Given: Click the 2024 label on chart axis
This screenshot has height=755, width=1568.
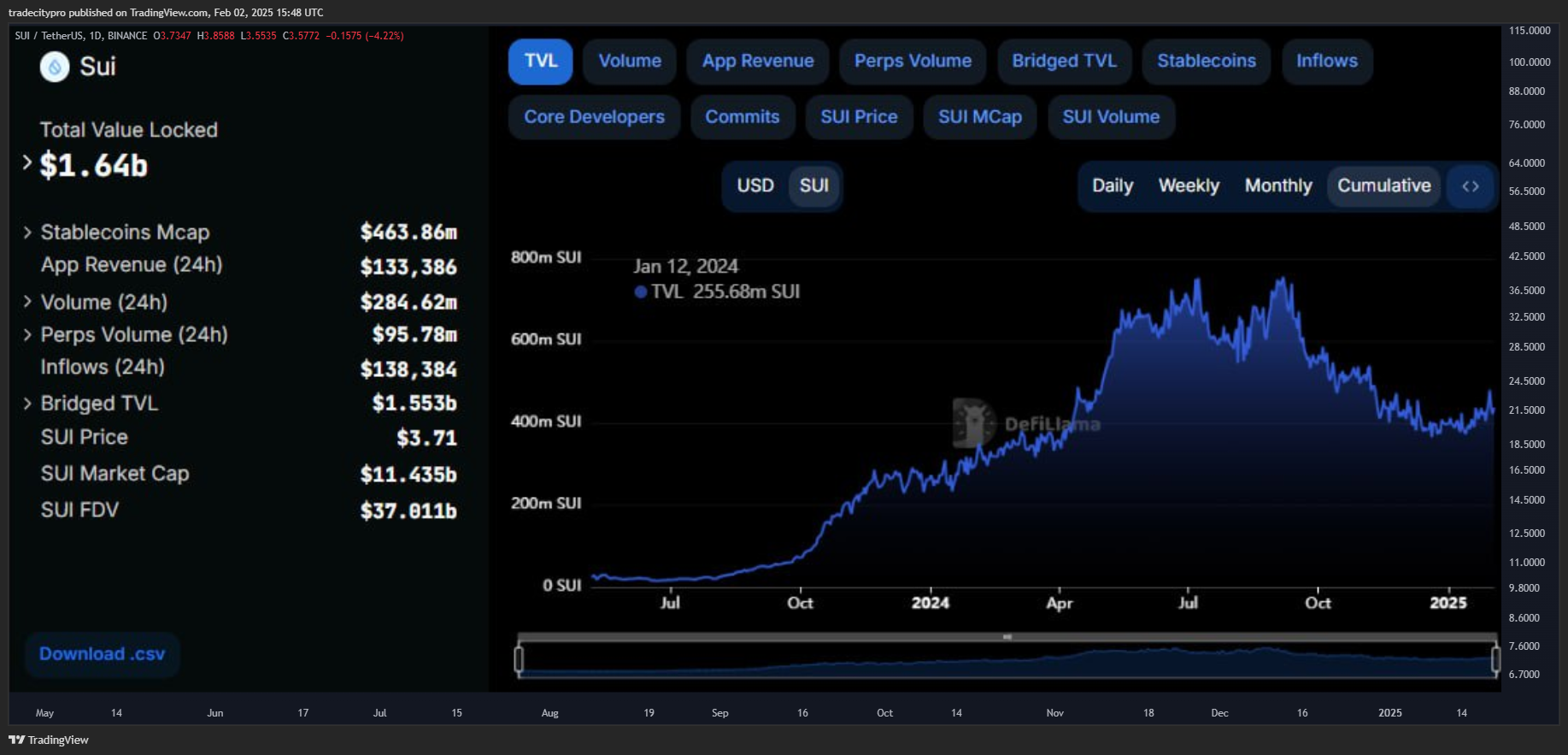Looking at the screenshot, I should click(x=931, y=603).
